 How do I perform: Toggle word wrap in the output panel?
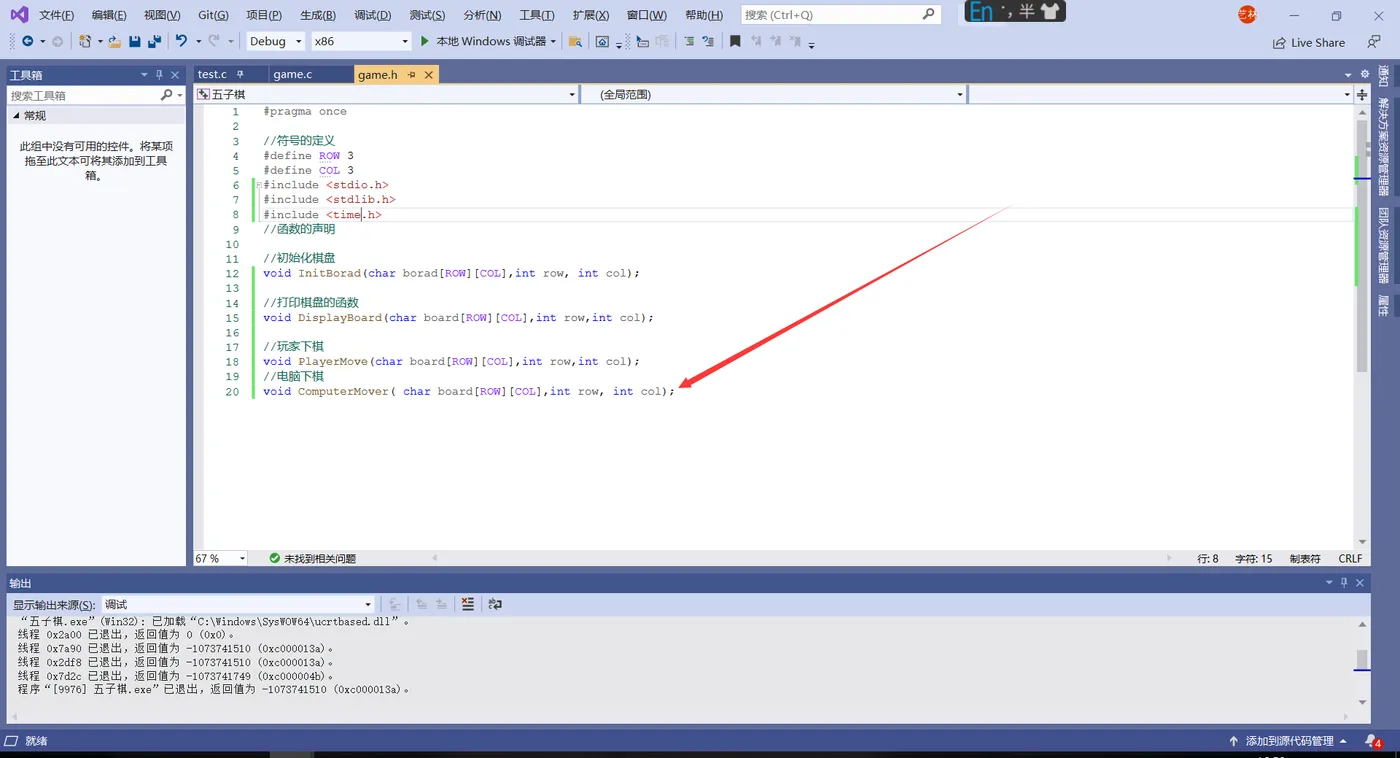(495, 604)
